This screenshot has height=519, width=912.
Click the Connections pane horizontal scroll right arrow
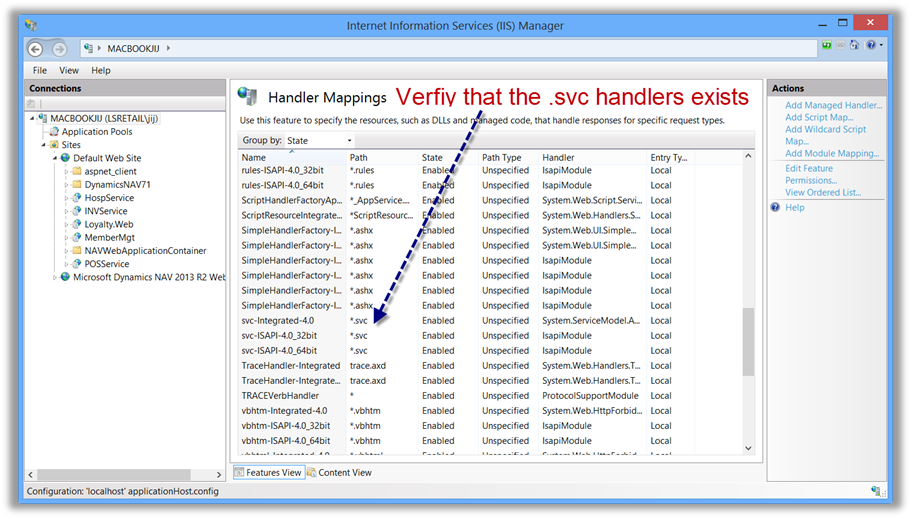(219, 475)
